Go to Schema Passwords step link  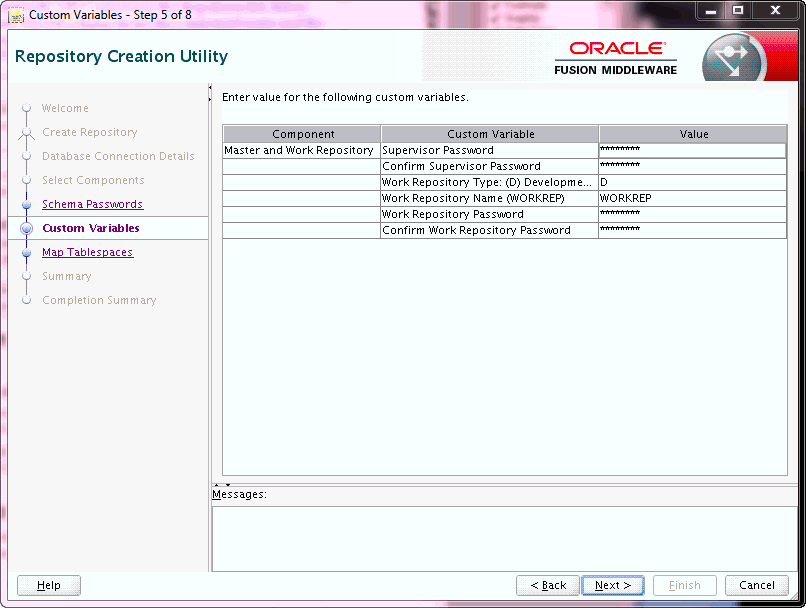(x=93, y=204)
